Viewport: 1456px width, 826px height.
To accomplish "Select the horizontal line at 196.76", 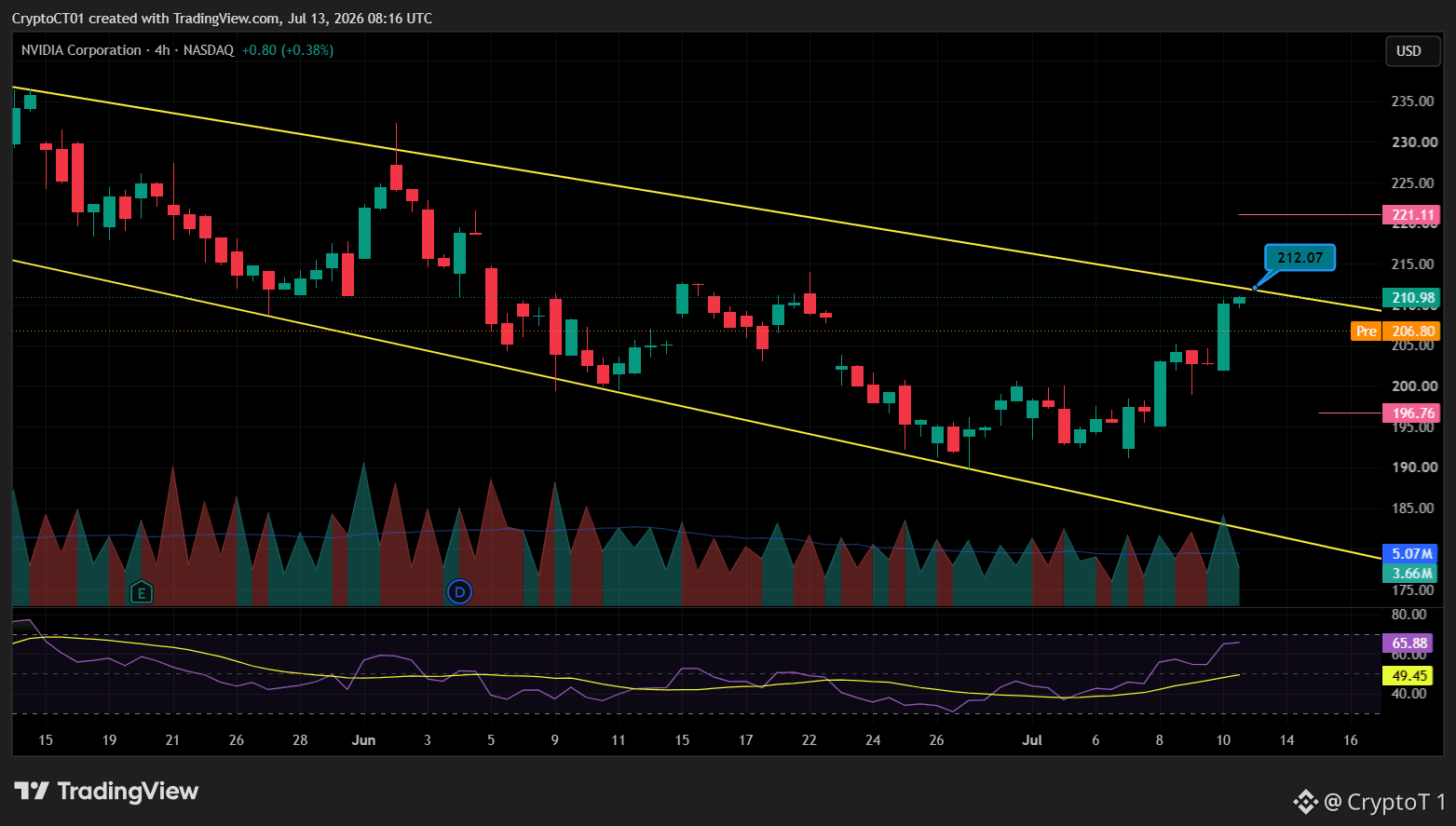I will click(1350, 413).
